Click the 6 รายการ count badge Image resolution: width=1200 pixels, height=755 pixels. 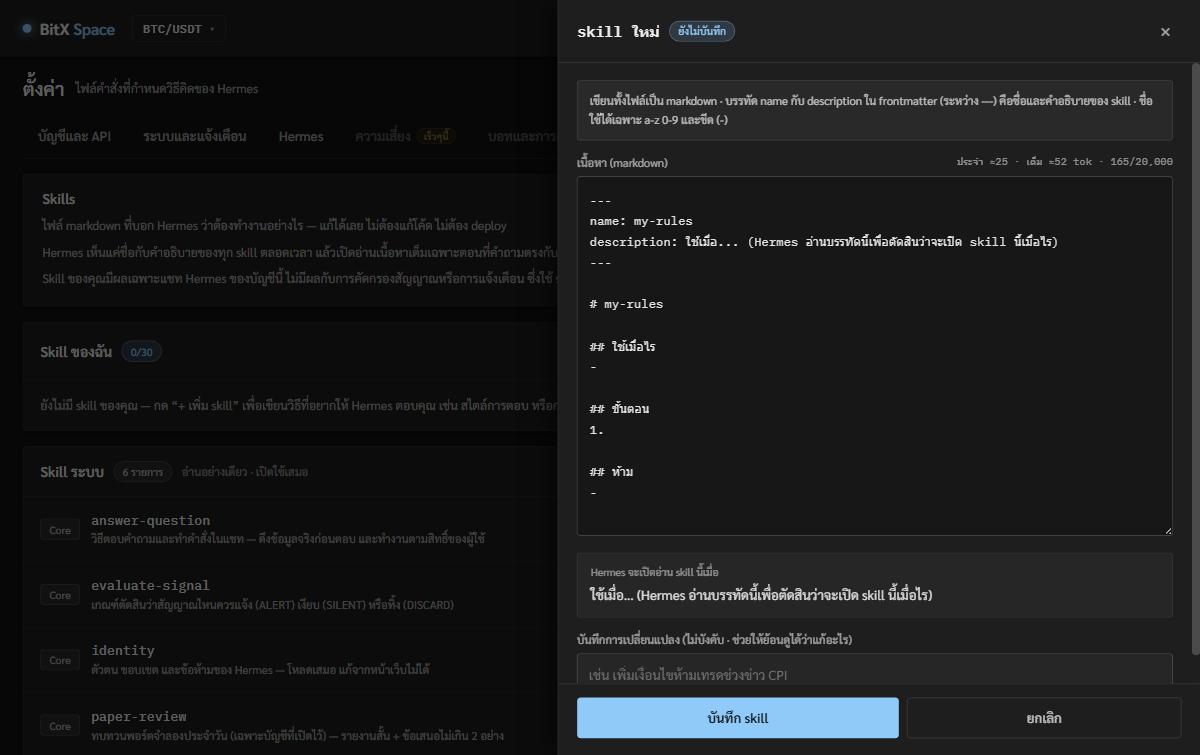pyautogui.click(x=142, y=472)
